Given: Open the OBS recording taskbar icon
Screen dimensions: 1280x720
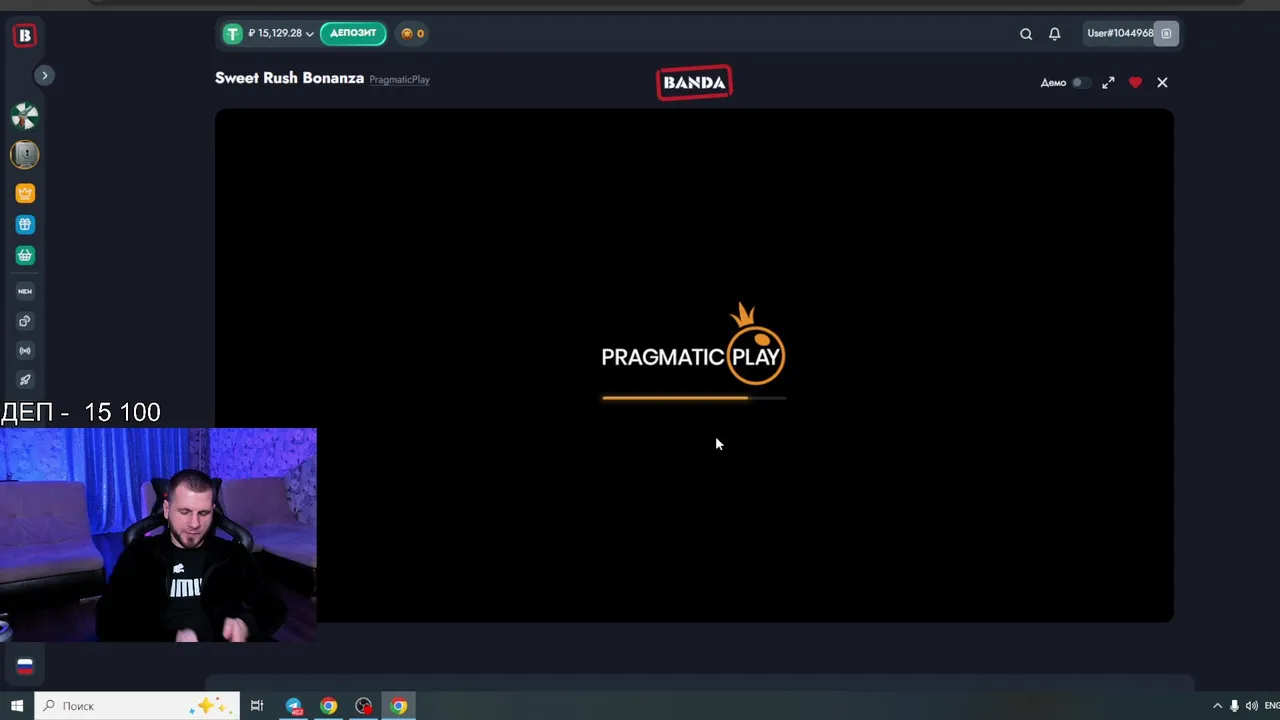Looking at the screenshot, I should coord(363,706).
